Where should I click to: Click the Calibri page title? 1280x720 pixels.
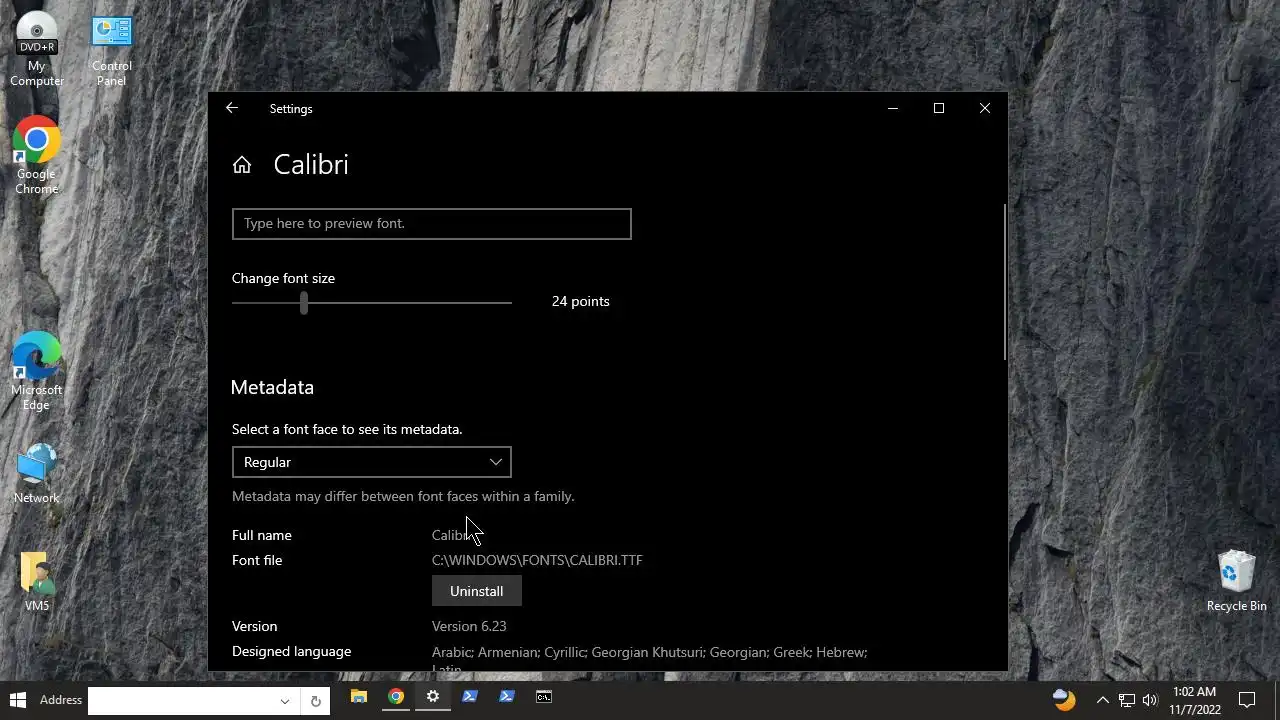click(311, 165)
